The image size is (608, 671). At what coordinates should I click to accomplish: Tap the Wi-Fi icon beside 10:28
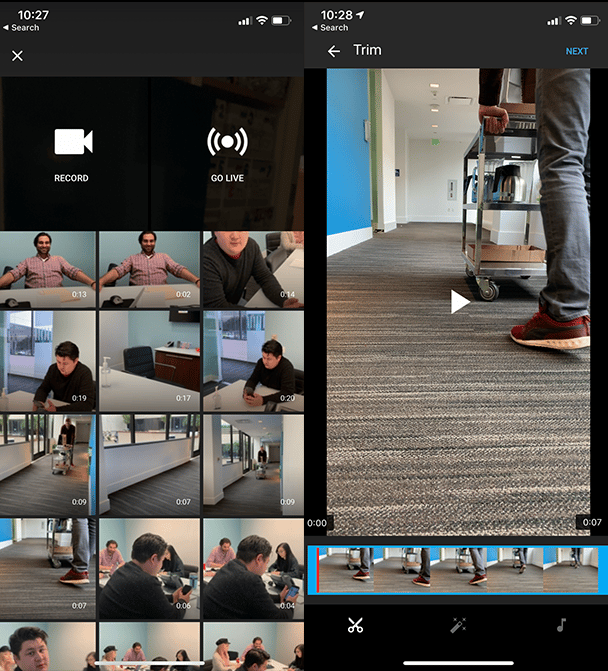(571, 20)
